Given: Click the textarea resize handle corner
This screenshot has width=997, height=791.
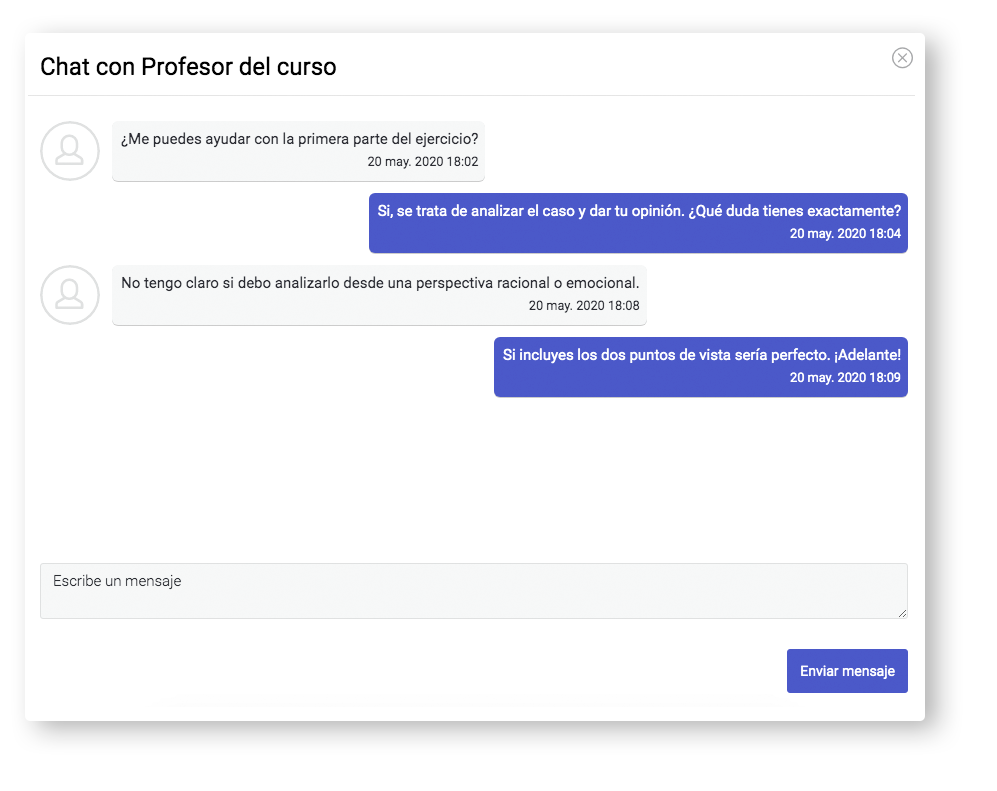Looking at the screenshot, I should (902, 613).
